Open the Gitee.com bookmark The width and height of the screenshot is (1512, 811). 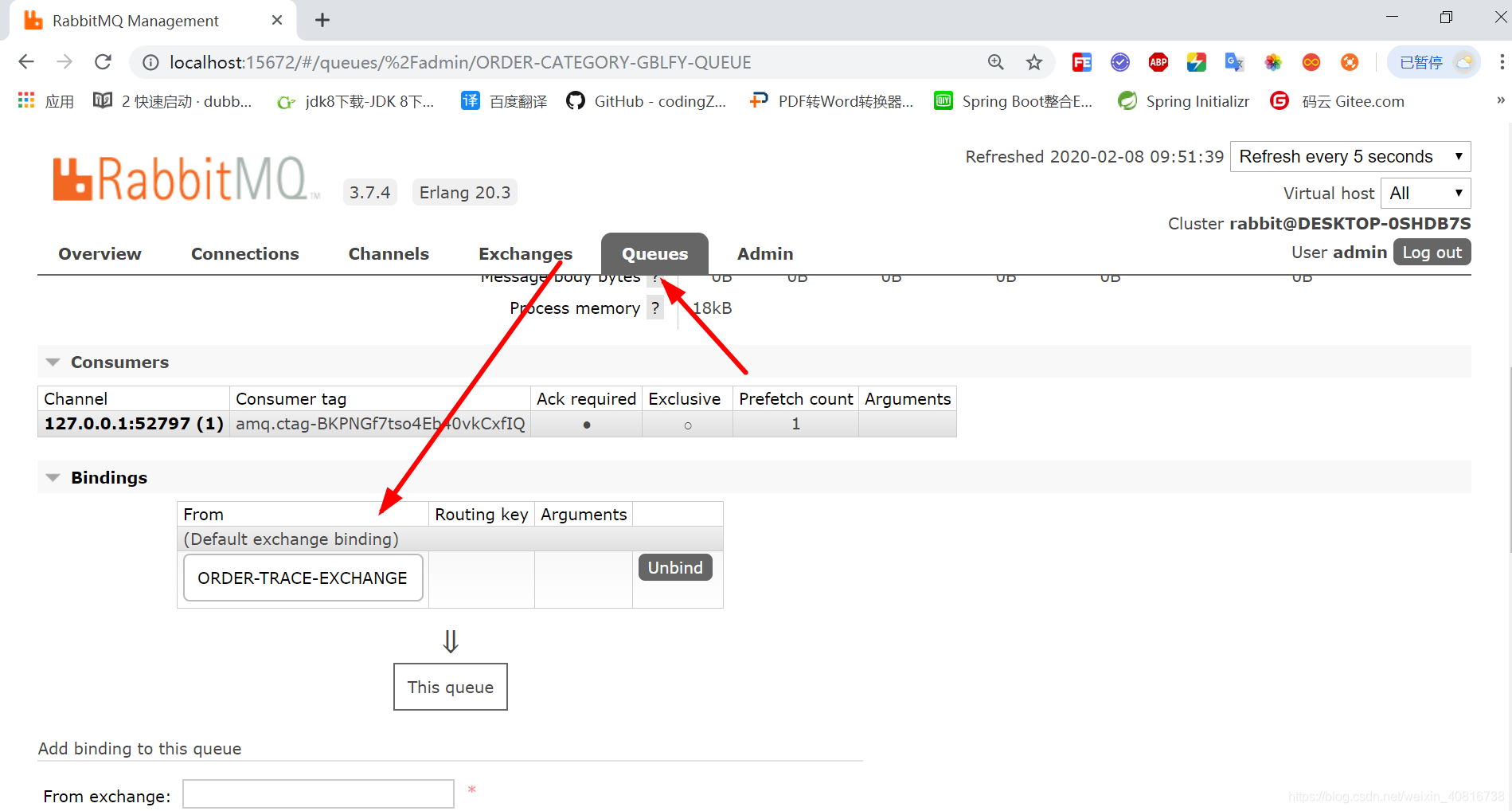(x=1338, y=101)
